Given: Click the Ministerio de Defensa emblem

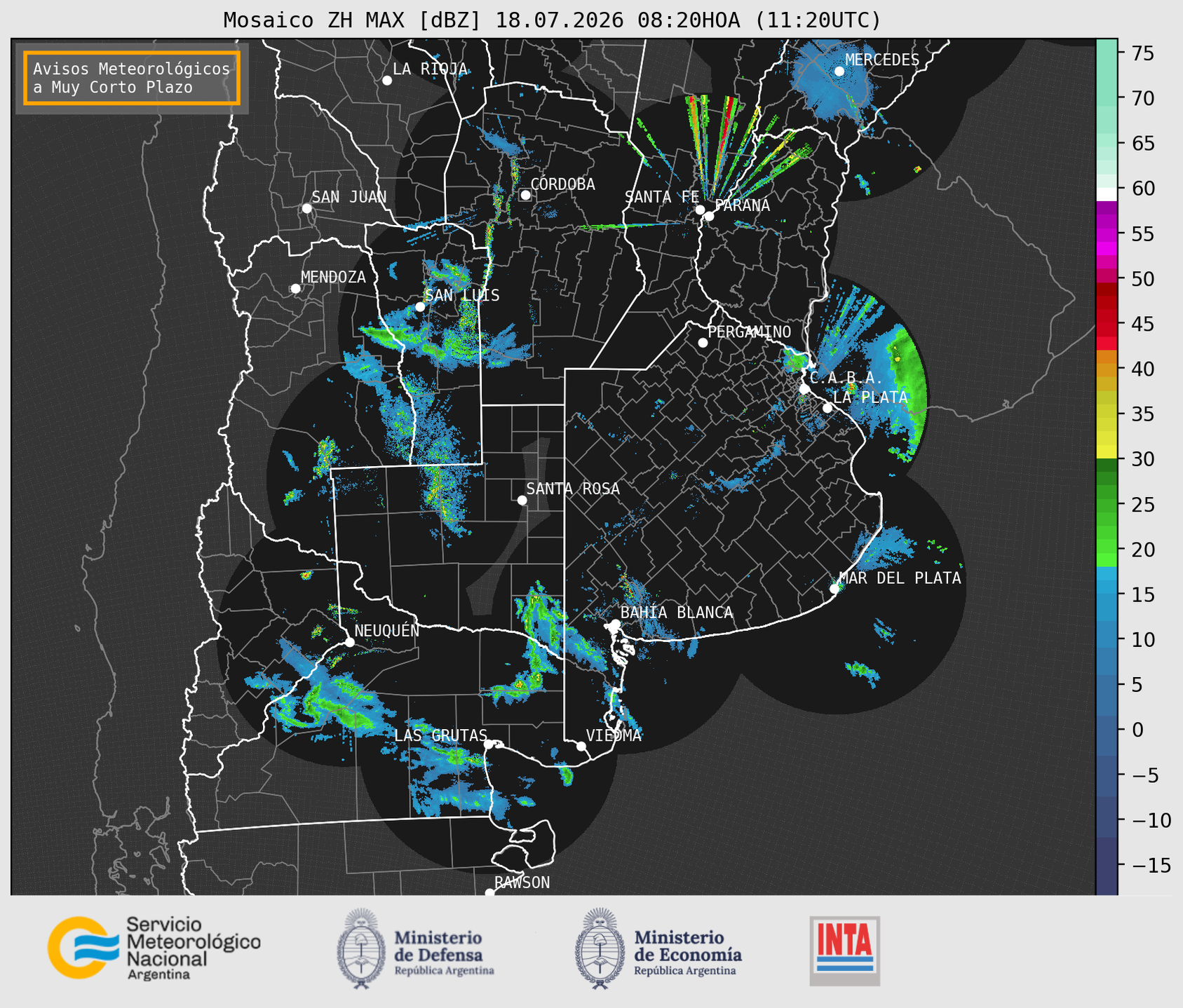Looking at the screenshot, I should pyautogui.click(x=361, y=948).
